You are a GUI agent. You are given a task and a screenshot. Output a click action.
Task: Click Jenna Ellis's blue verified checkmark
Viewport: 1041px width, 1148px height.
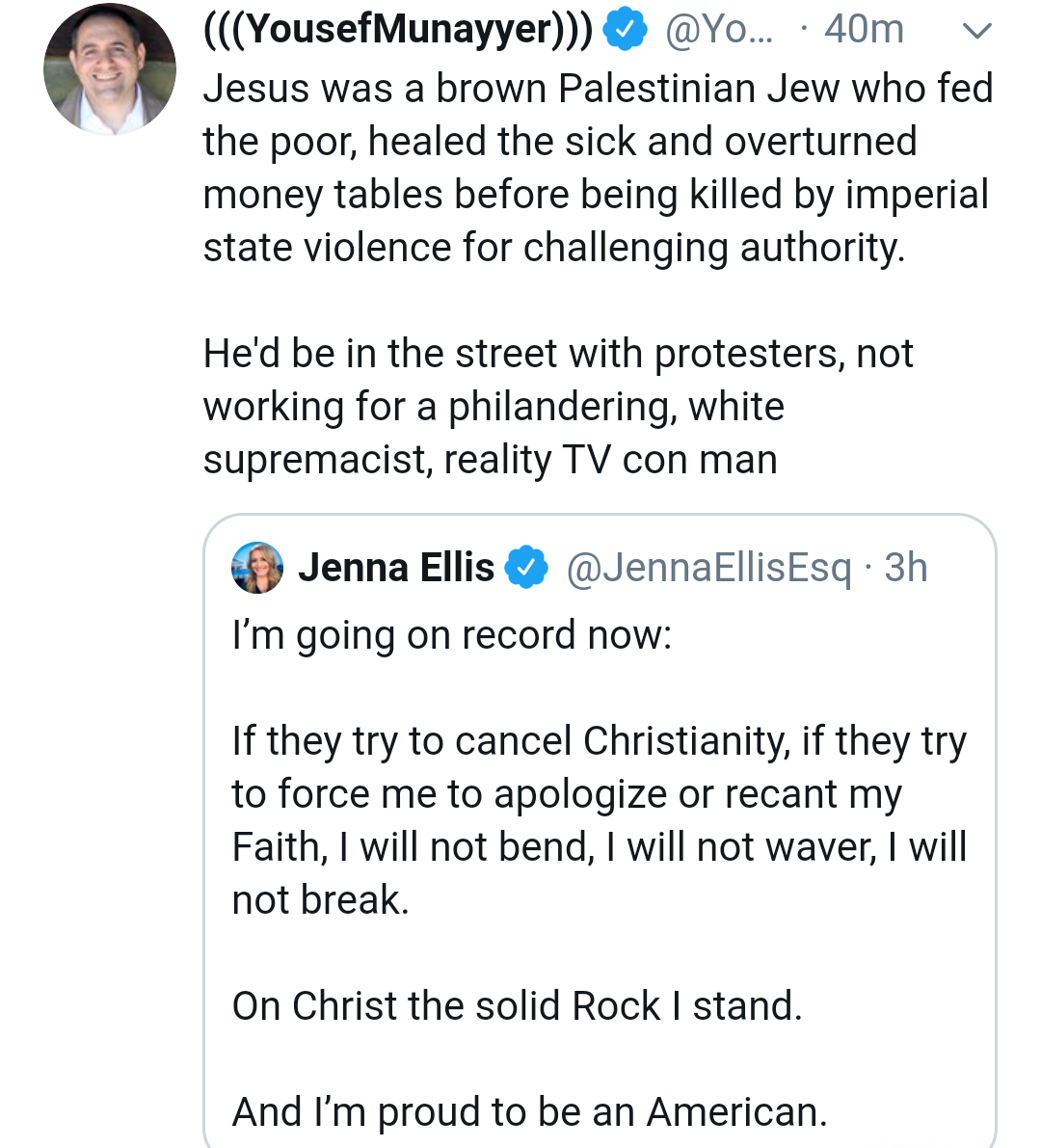point(525,568)
